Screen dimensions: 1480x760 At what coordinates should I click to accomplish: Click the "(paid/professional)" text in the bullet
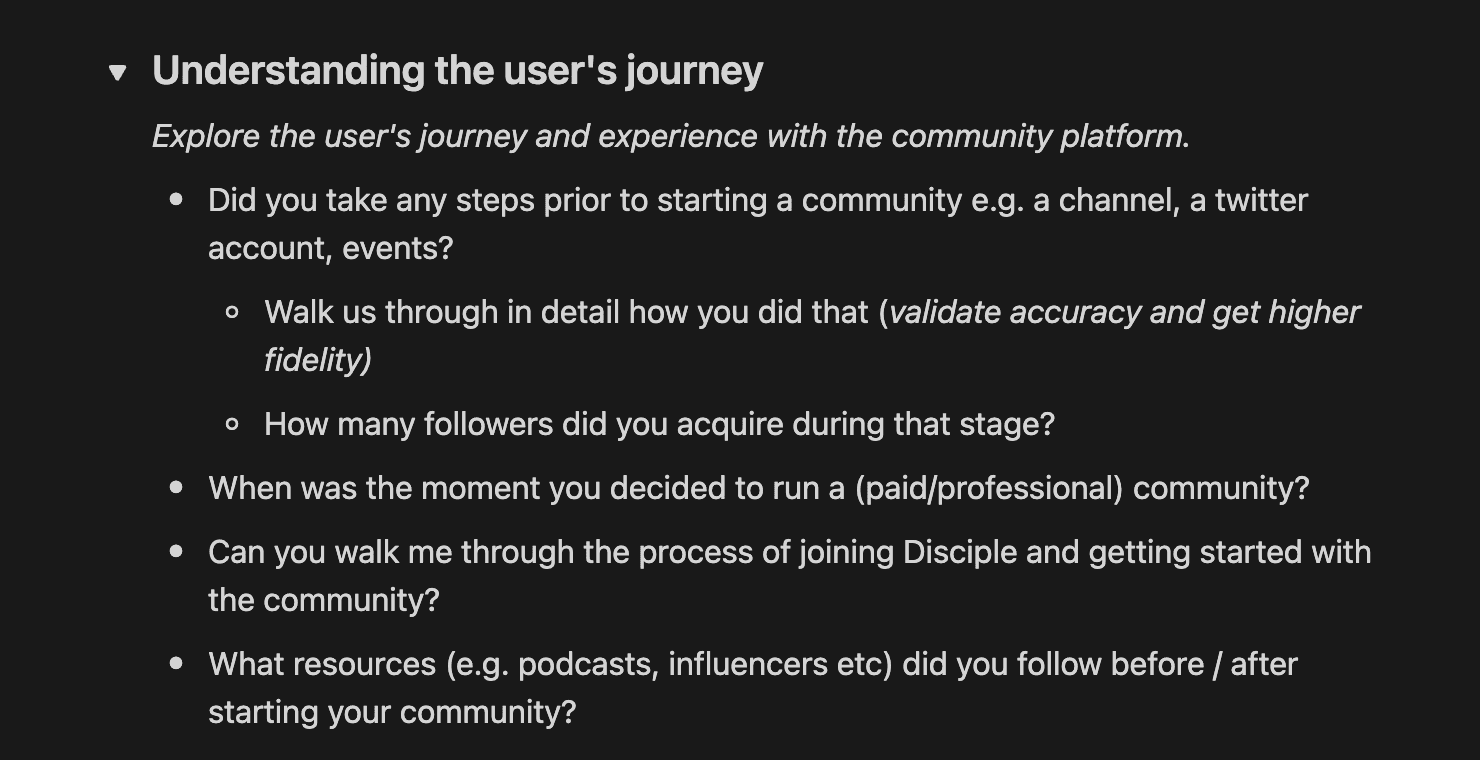[x=990, y=488]
